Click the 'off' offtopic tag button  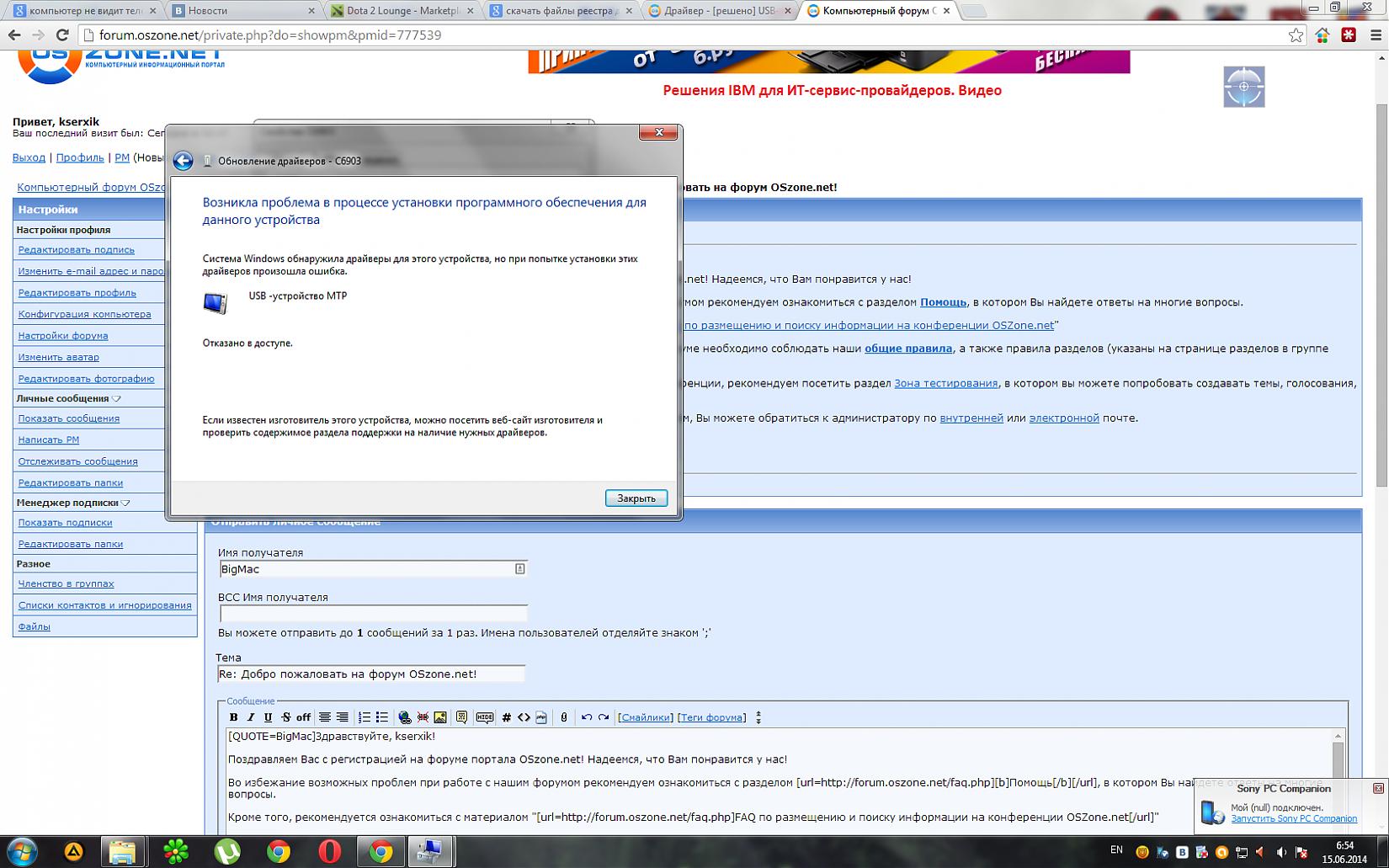[x=303, y=717]
